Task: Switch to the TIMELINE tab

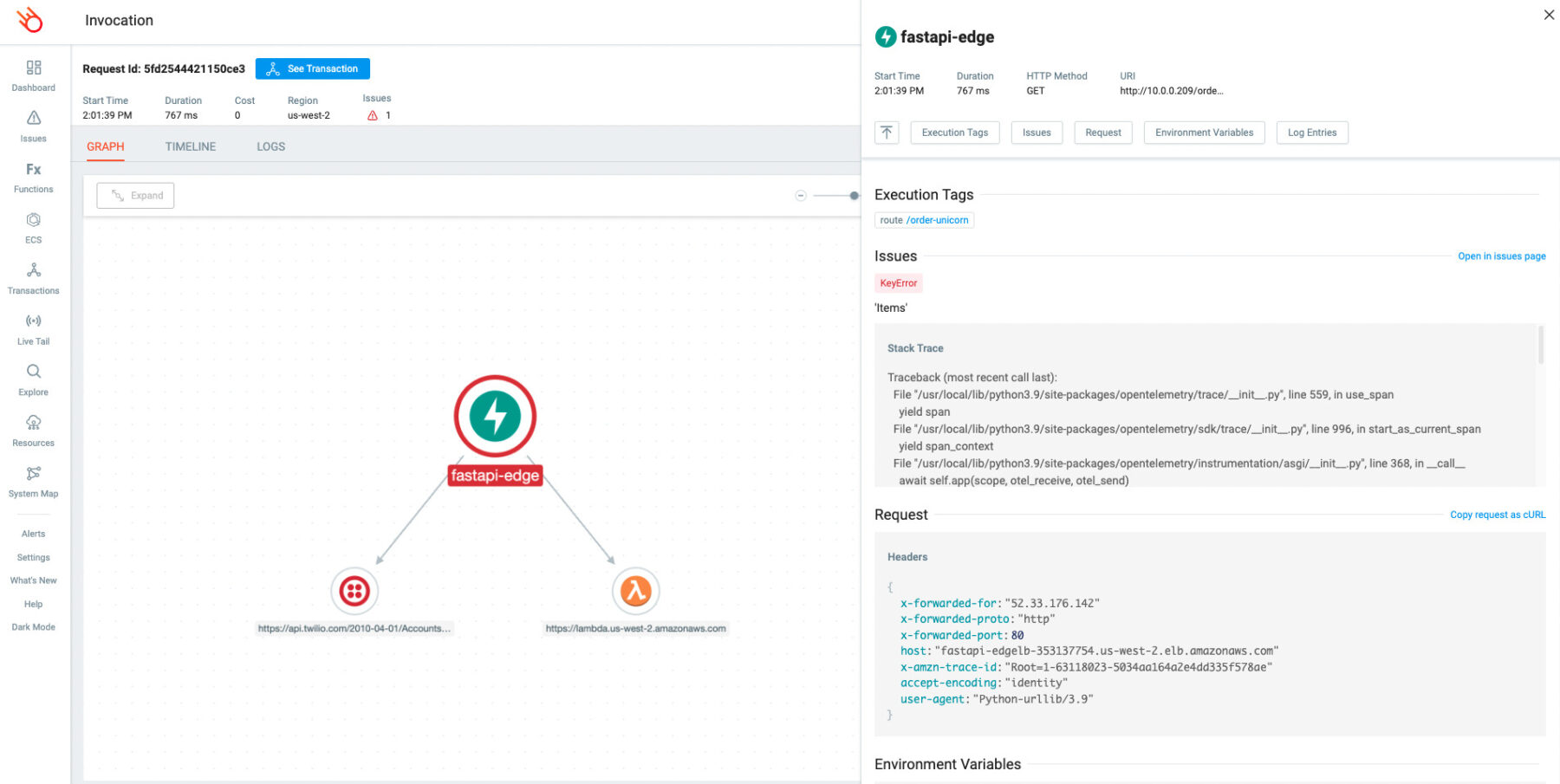Action: coord(190,146)
